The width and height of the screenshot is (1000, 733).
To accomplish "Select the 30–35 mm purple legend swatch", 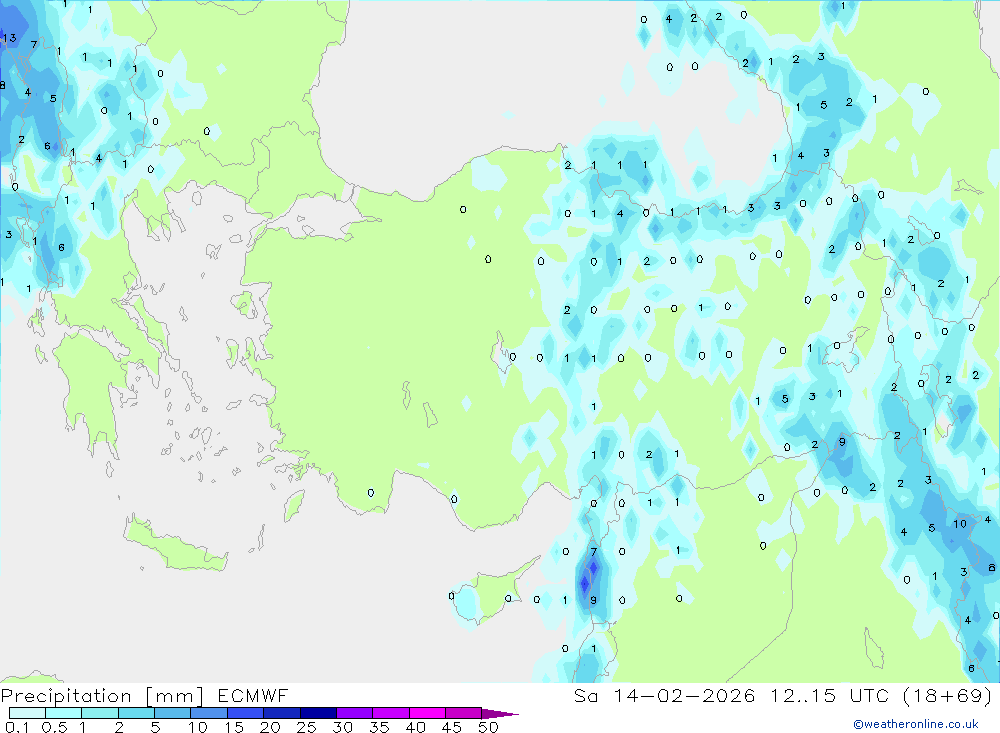I will (355, 713).
